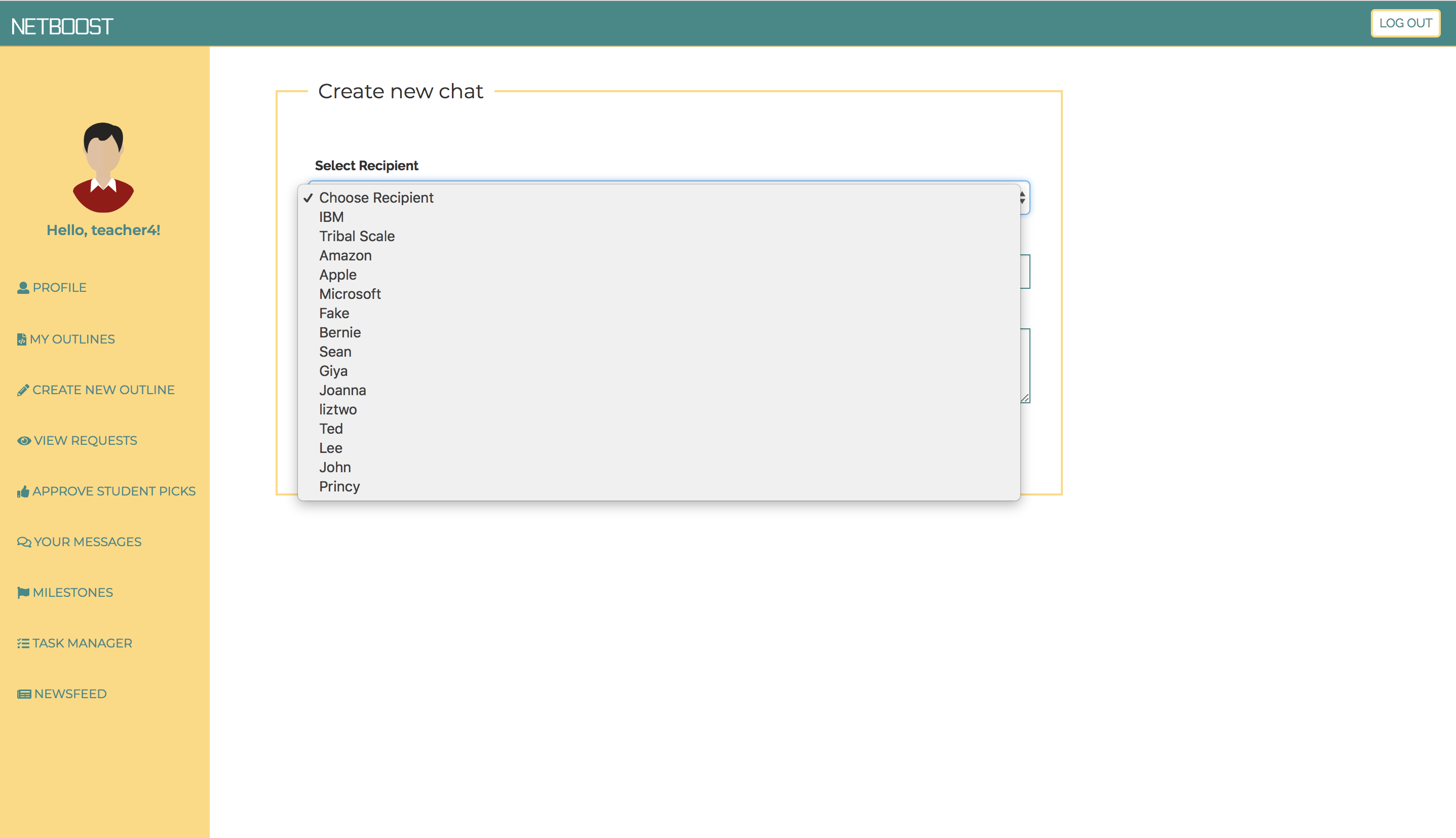Image resolution: width=1456 pixels, height=838 pixels.
Task: Pick Giya as recipient
Action: pos(659,371)
